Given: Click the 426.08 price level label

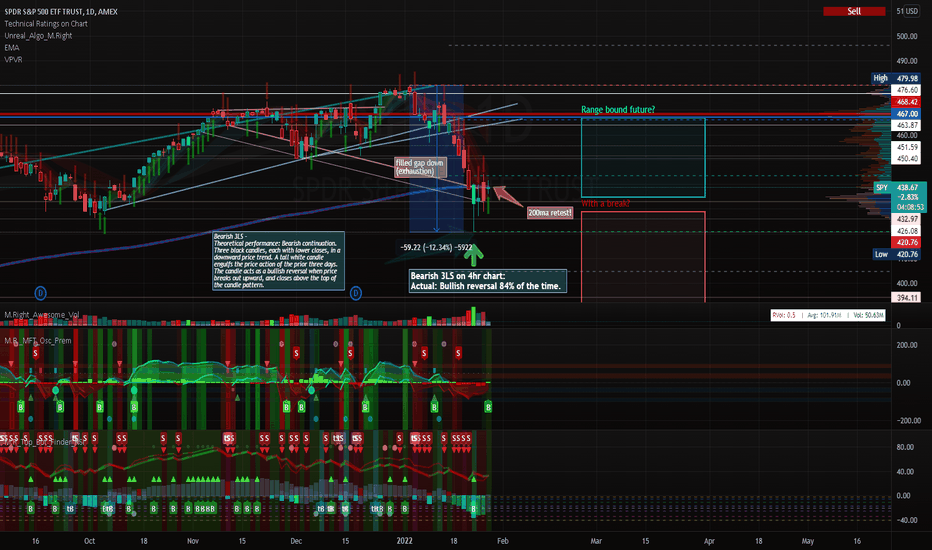Looking at the screenshot, I should tap(907, 231).
